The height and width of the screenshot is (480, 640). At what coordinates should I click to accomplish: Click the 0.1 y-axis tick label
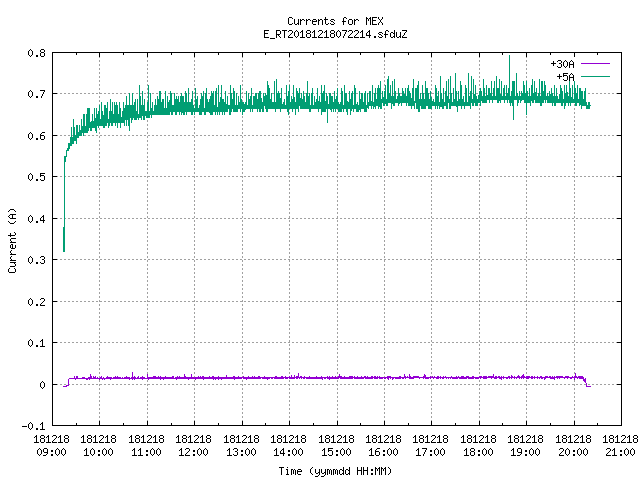tap(36, 343)
